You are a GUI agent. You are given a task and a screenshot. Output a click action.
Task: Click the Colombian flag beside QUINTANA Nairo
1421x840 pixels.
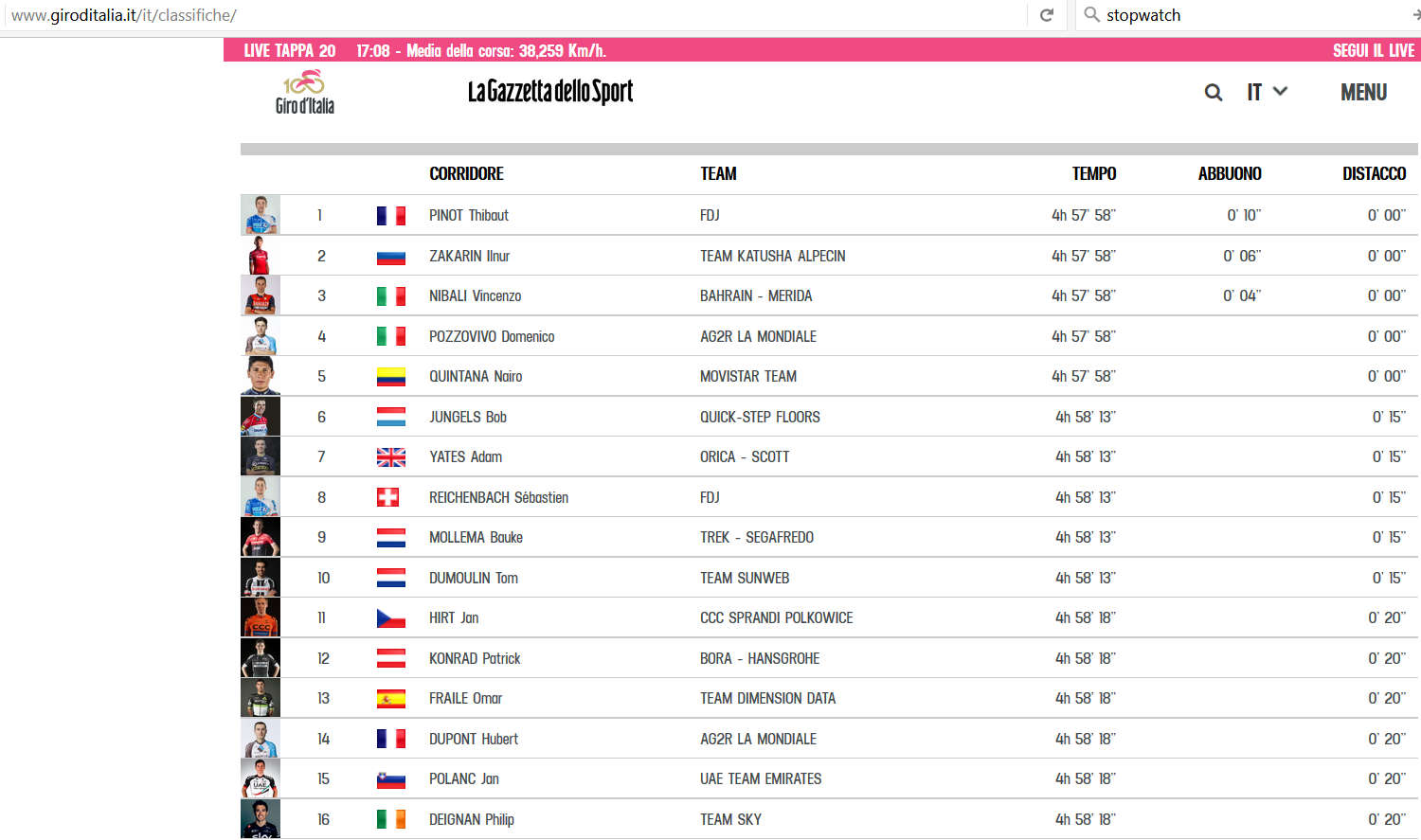(x=391, y=377)
